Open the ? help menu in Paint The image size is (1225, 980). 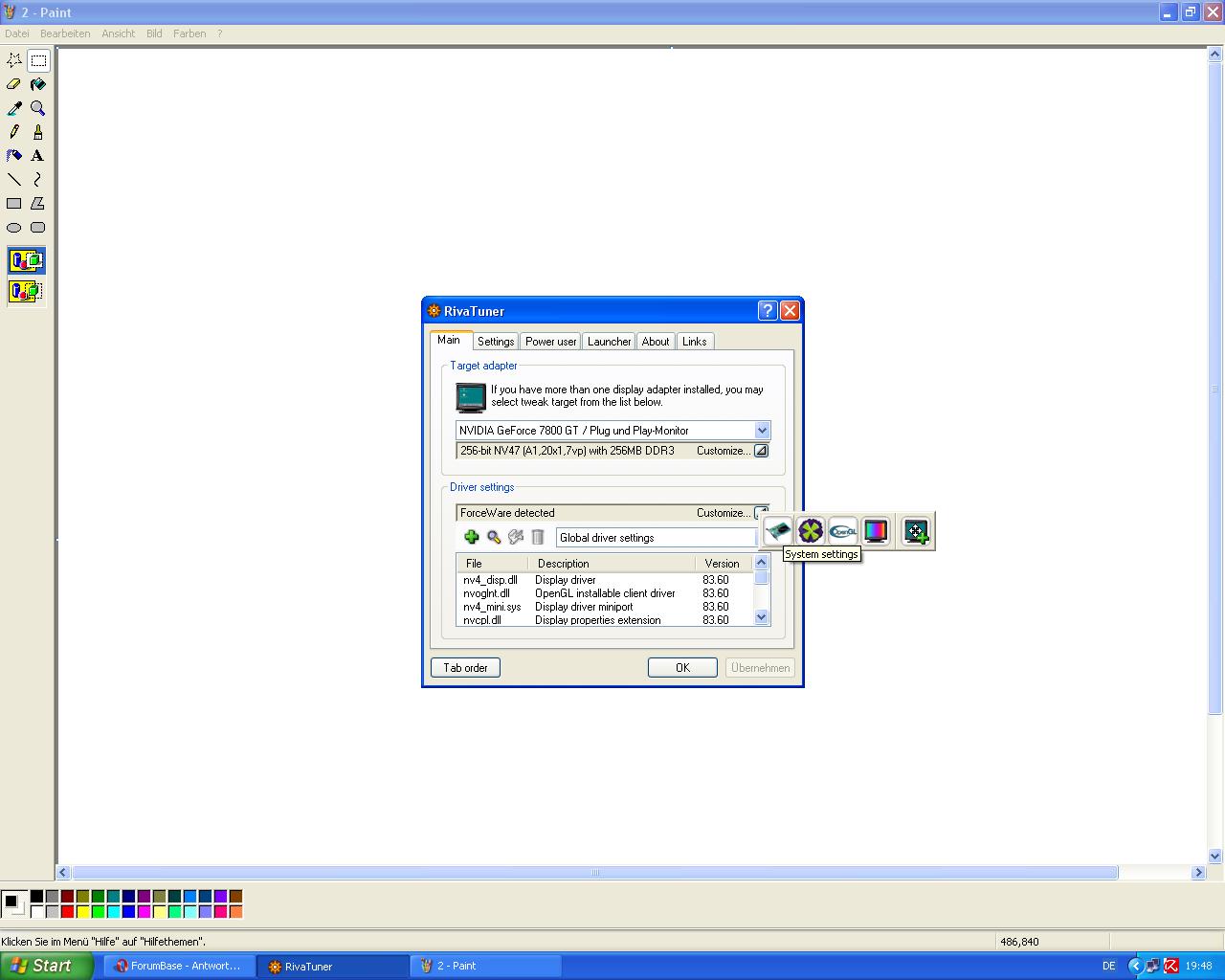(220, 33)
